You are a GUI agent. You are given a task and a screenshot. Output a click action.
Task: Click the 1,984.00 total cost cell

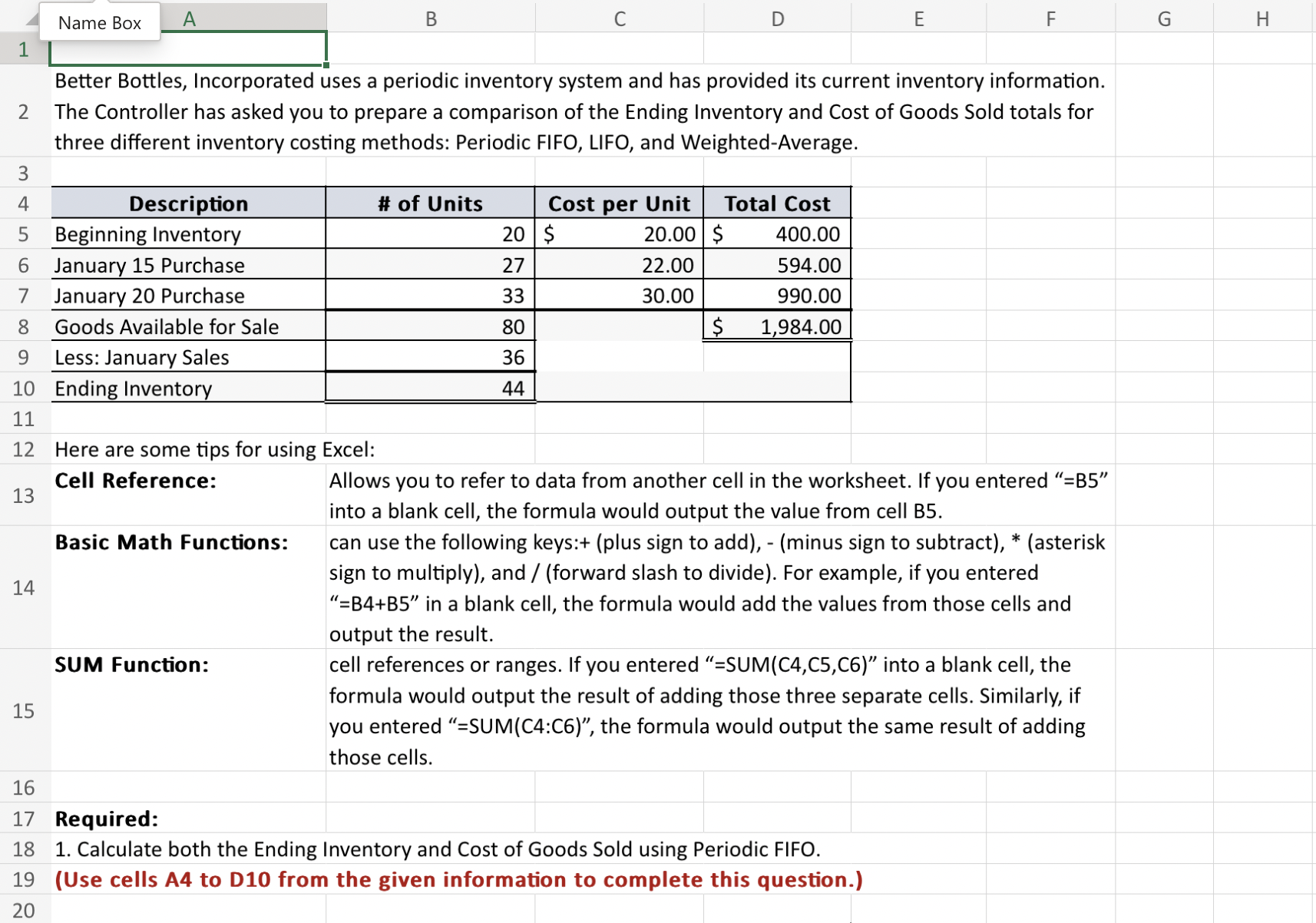point(777,326)
